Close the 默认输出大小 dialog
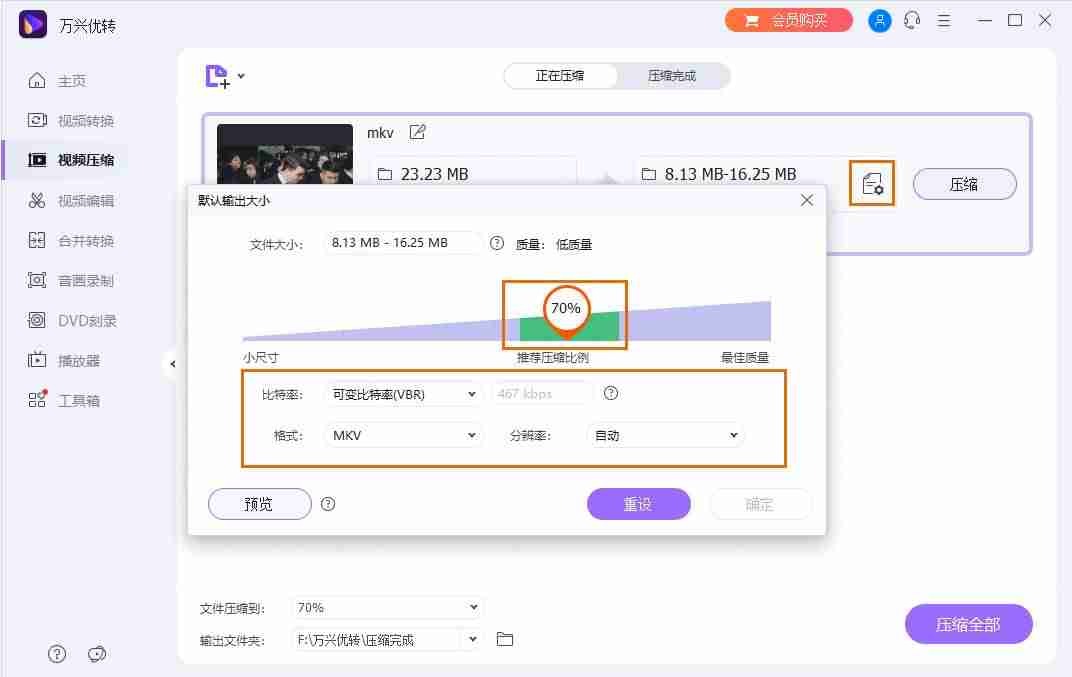Screen dimensions: 1072x677 pos(807,200)
